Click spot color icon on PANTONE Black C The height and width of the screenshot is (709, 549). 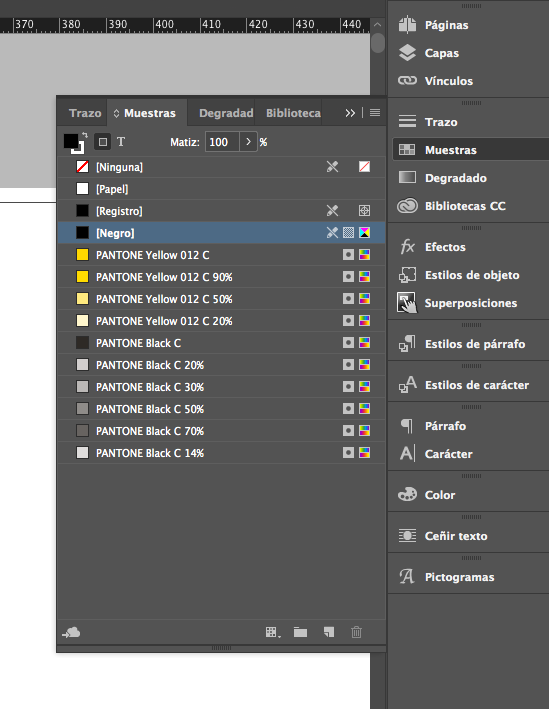tap(348, 343)
